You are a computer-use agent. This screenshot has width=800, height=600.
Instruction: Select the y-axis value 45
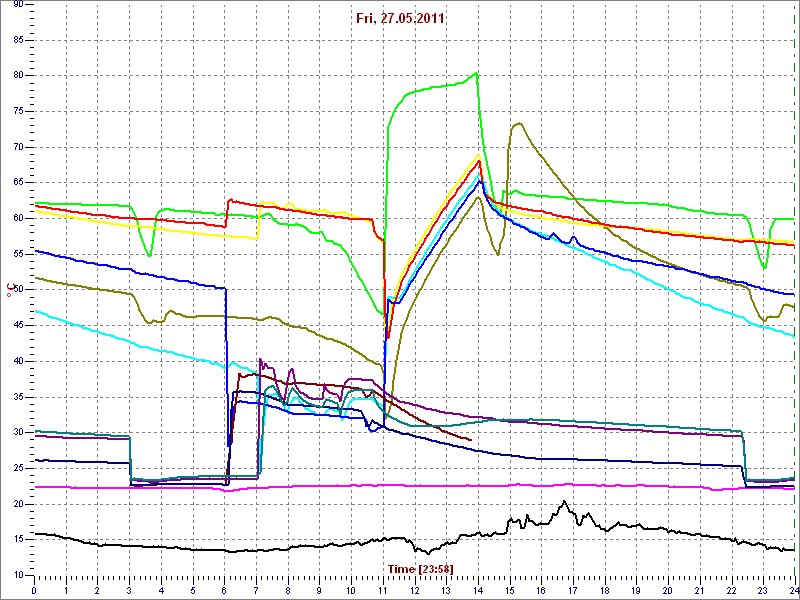16,326
